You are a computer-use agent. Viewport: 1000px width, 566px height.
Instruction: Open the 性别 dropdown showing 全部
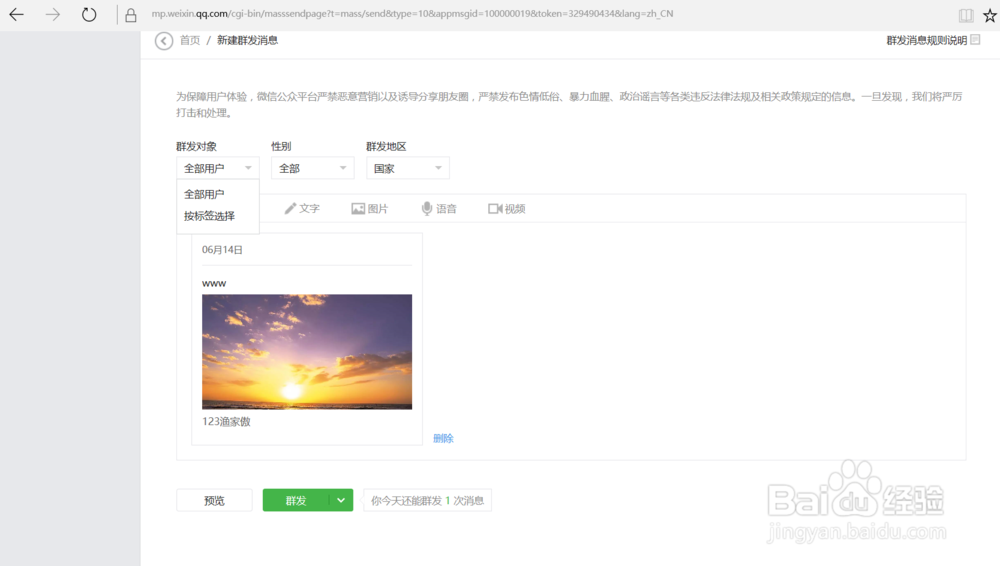(x=312, y=168)
